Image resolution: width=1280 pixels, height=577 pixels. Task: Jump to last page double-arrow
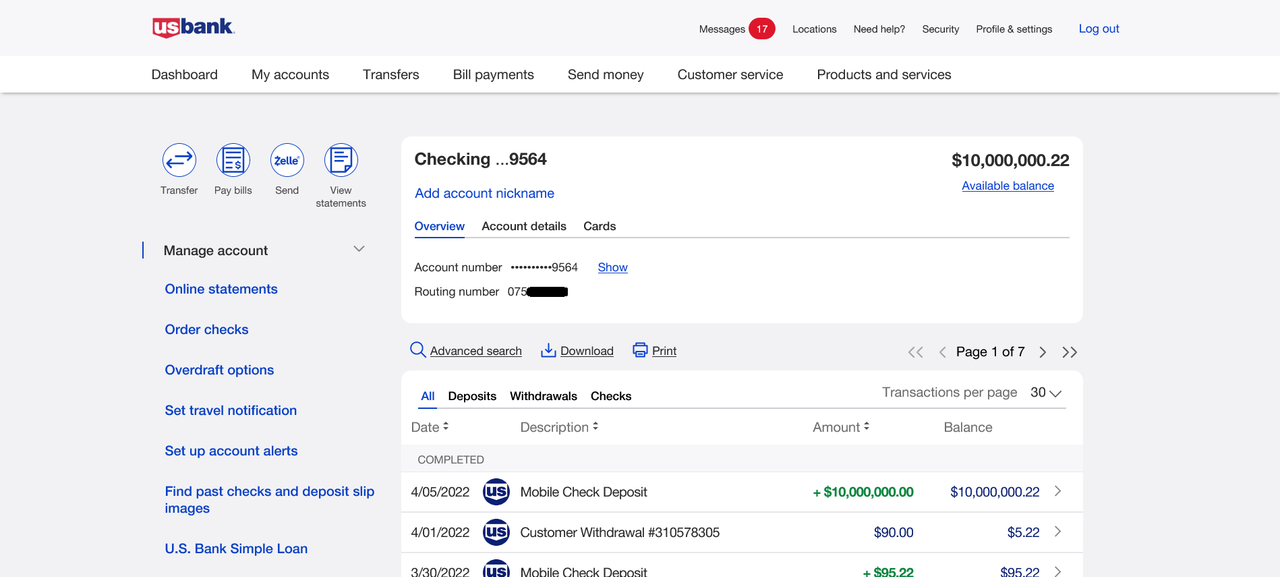pyautogui.click(x=1070, y=352)
